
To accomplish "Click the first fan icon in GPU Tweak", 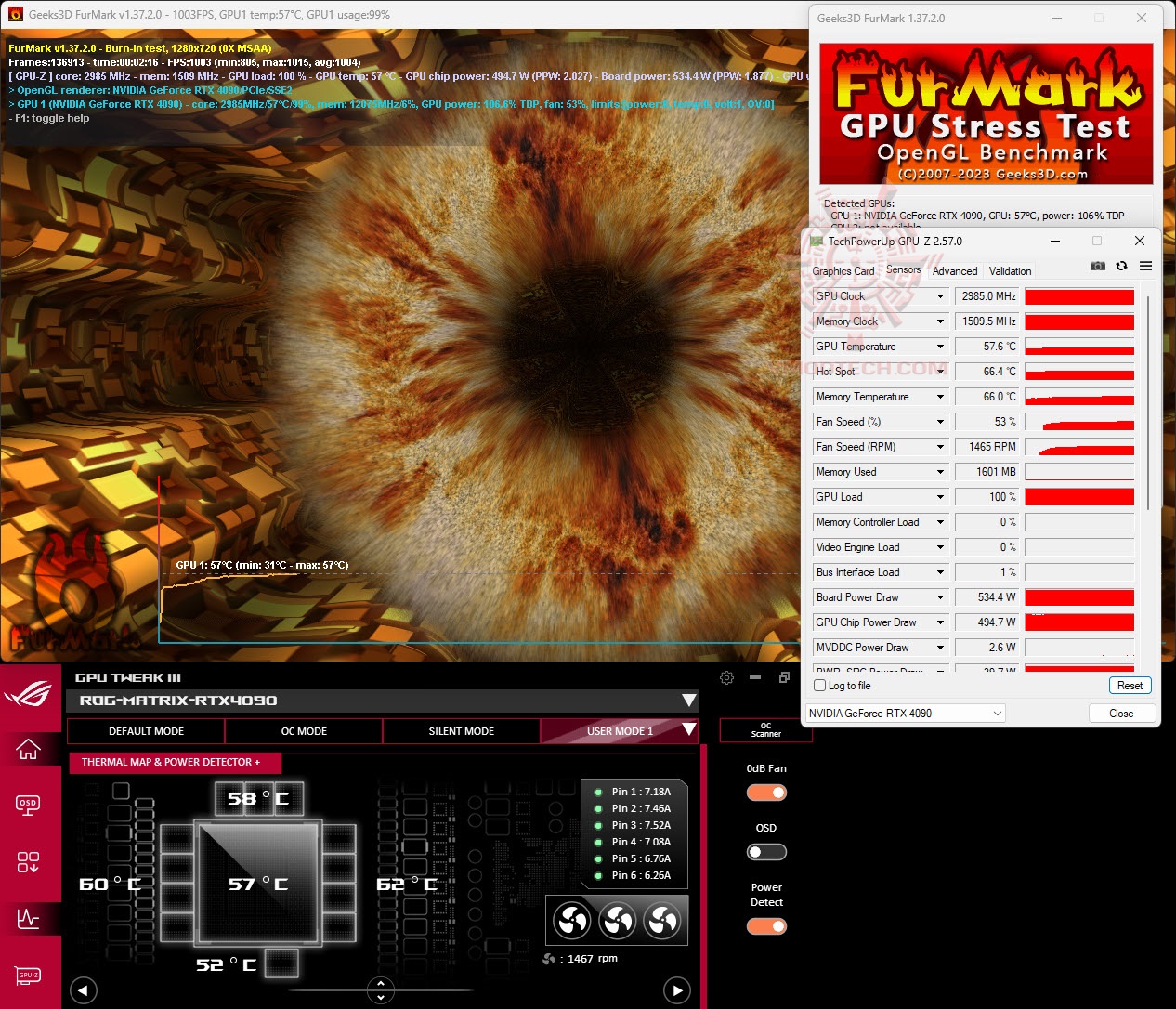I will coord(572,921).
